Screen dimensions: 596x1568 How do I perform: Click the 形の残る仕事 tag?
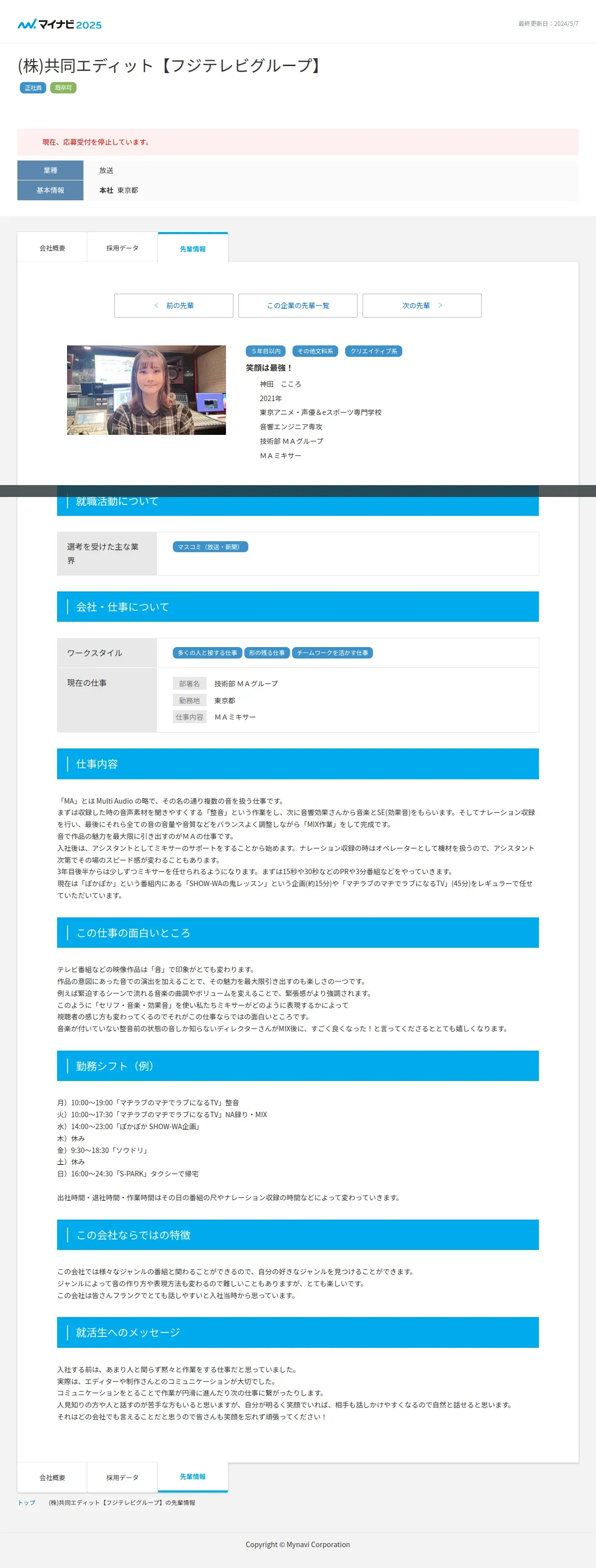click(267, 653)
